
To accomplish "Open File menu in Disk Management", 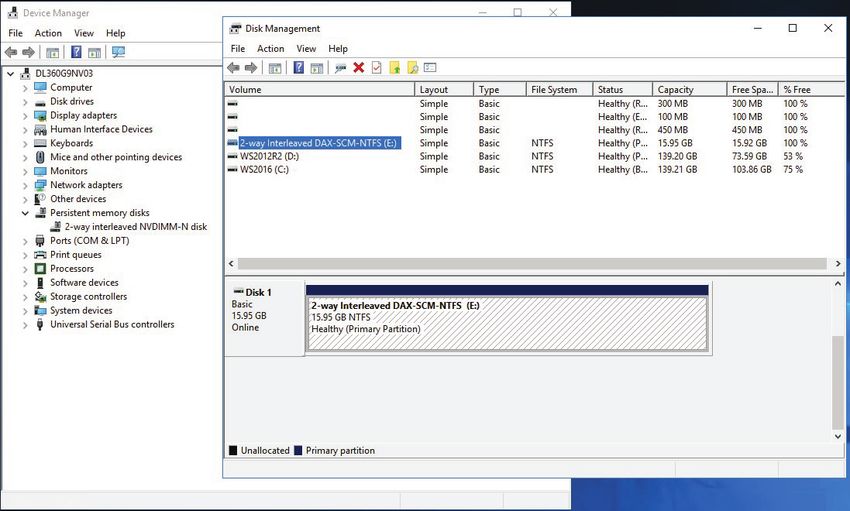I will pyautogui.click(x=237, y=49).
